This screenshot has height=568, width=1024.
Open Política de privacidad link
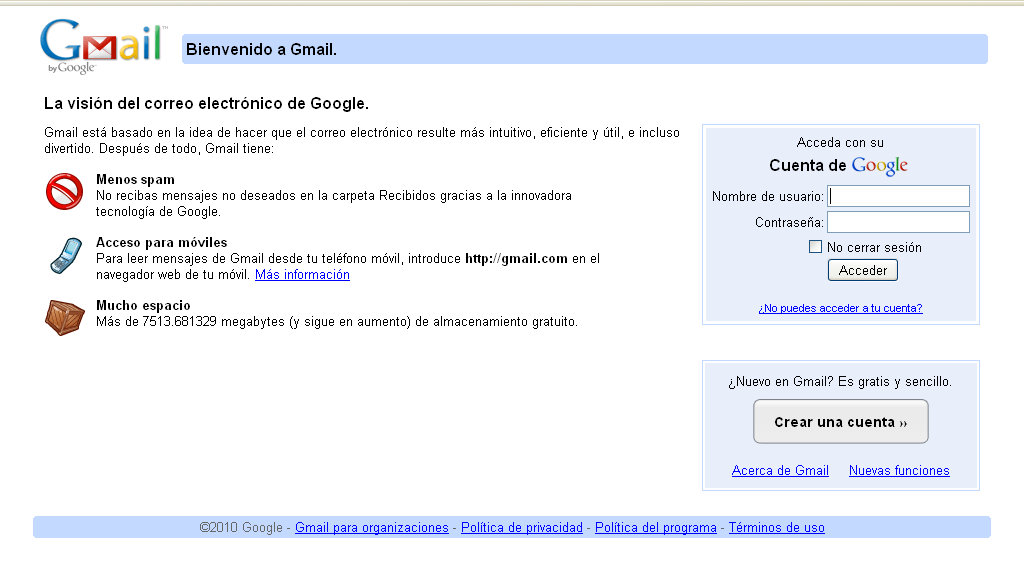click(x=522, y=528)
